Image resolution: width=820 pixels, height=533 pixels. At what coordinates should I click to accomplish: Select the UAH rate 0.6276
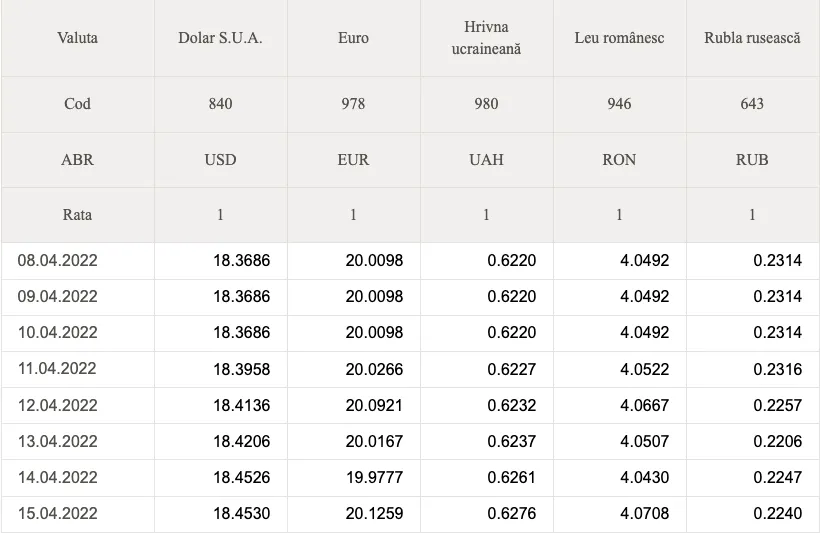pyautogui.click(x=511, y=513)
